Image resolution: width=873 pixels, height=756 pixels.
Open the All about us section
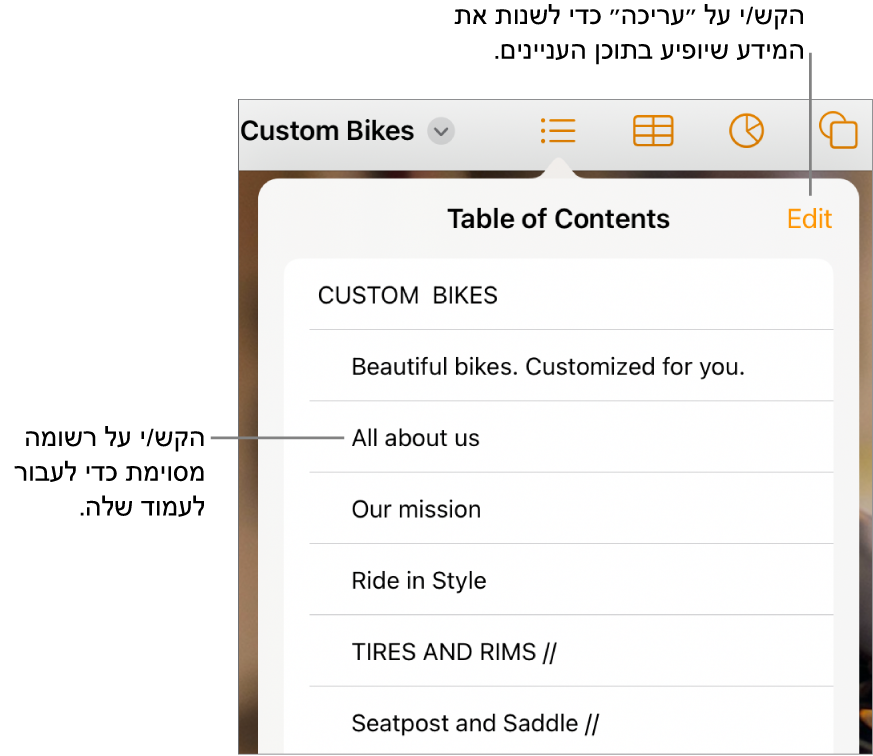click(415, 437)
